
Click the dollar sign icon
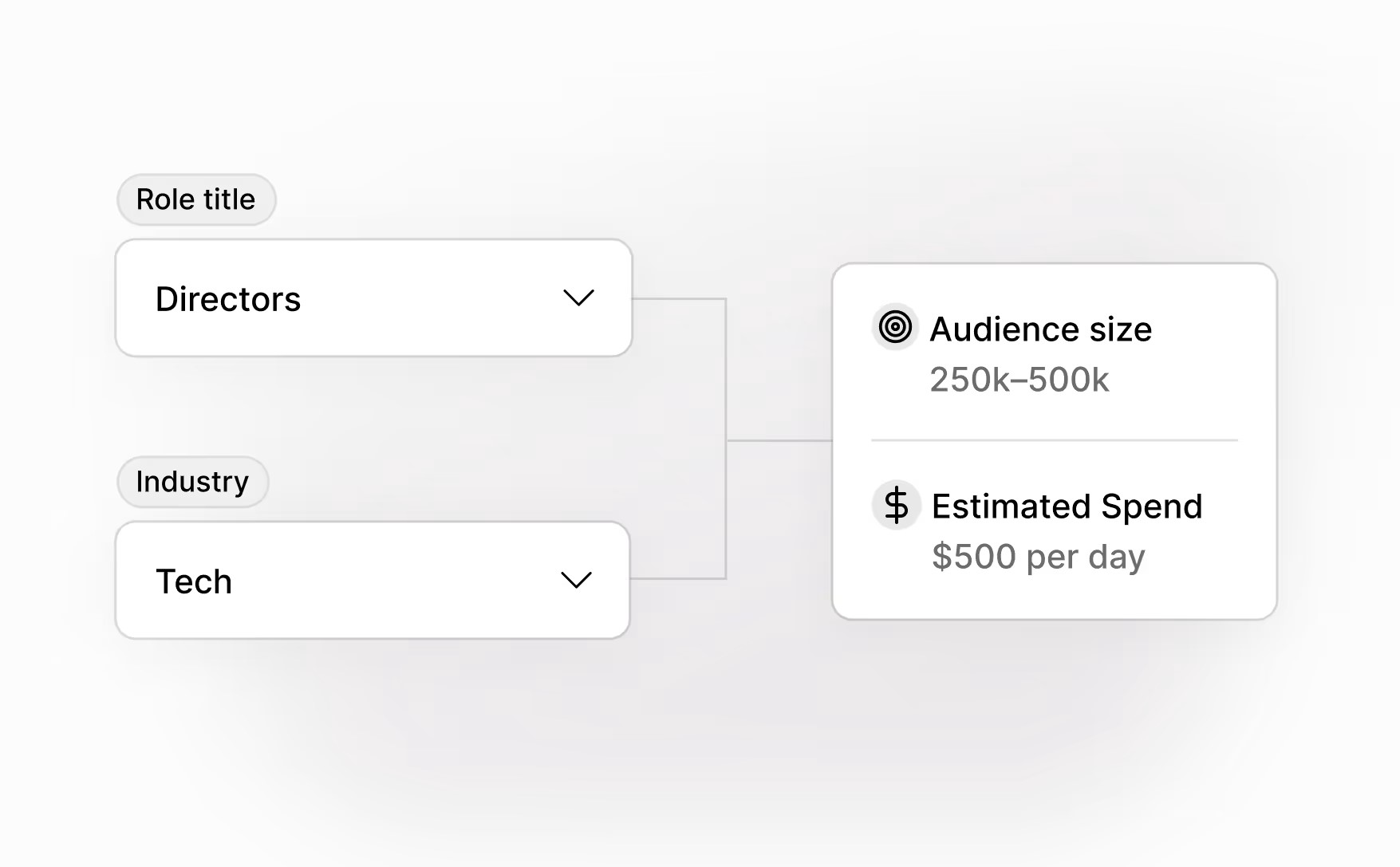click(896, 505)
